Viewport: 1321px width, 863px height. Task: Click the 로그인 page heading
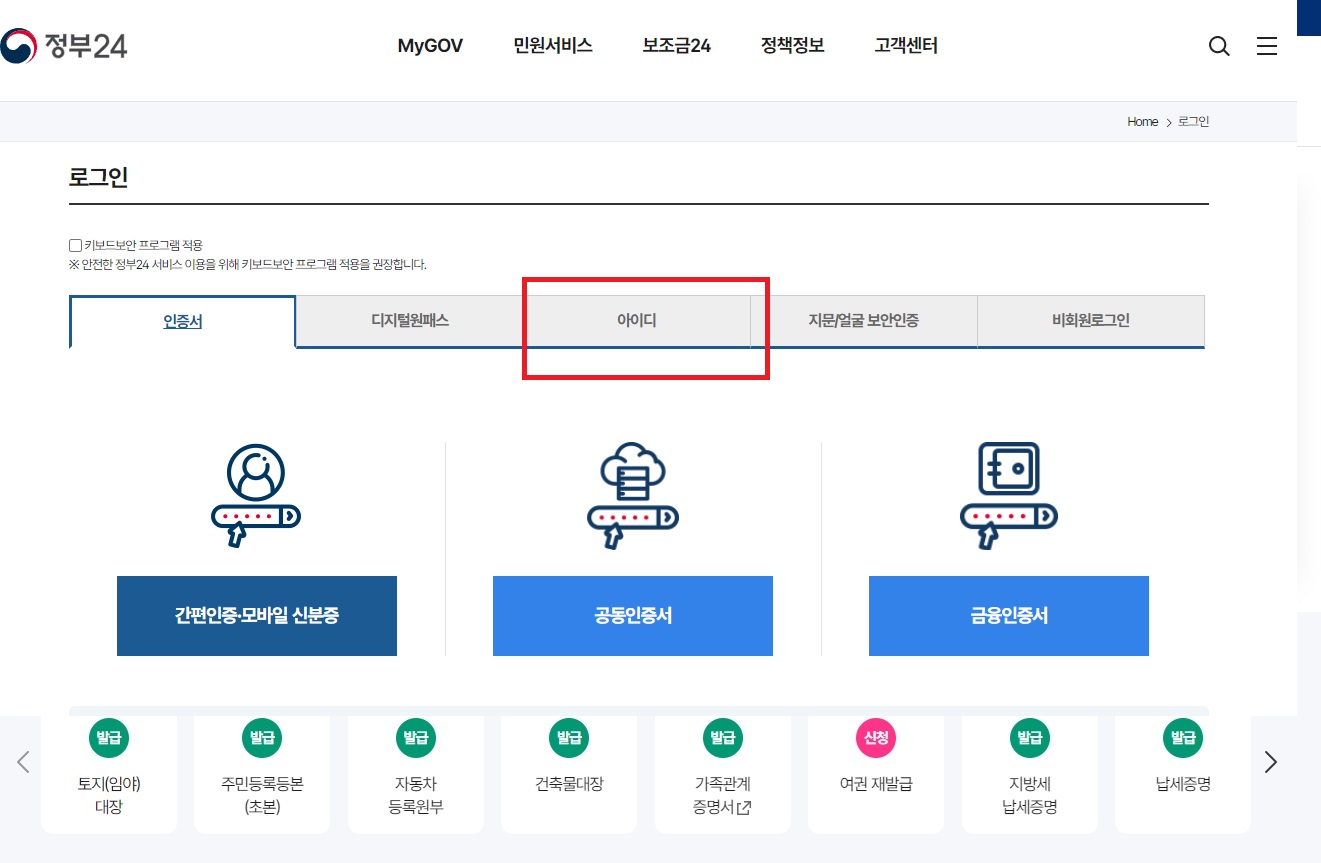pos(98,178)
